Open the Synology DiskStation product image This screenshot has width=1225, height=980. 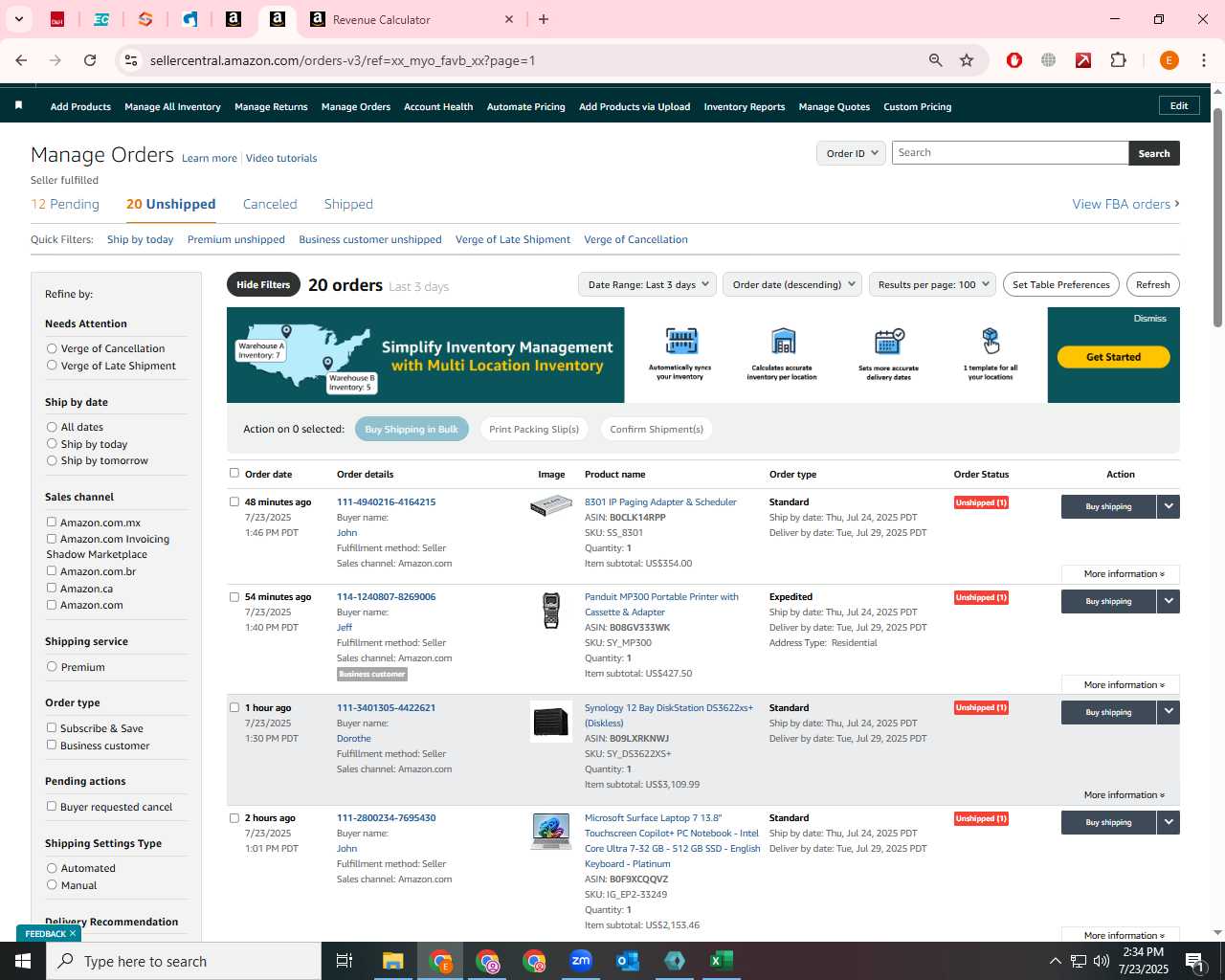[x=551, y=721]
